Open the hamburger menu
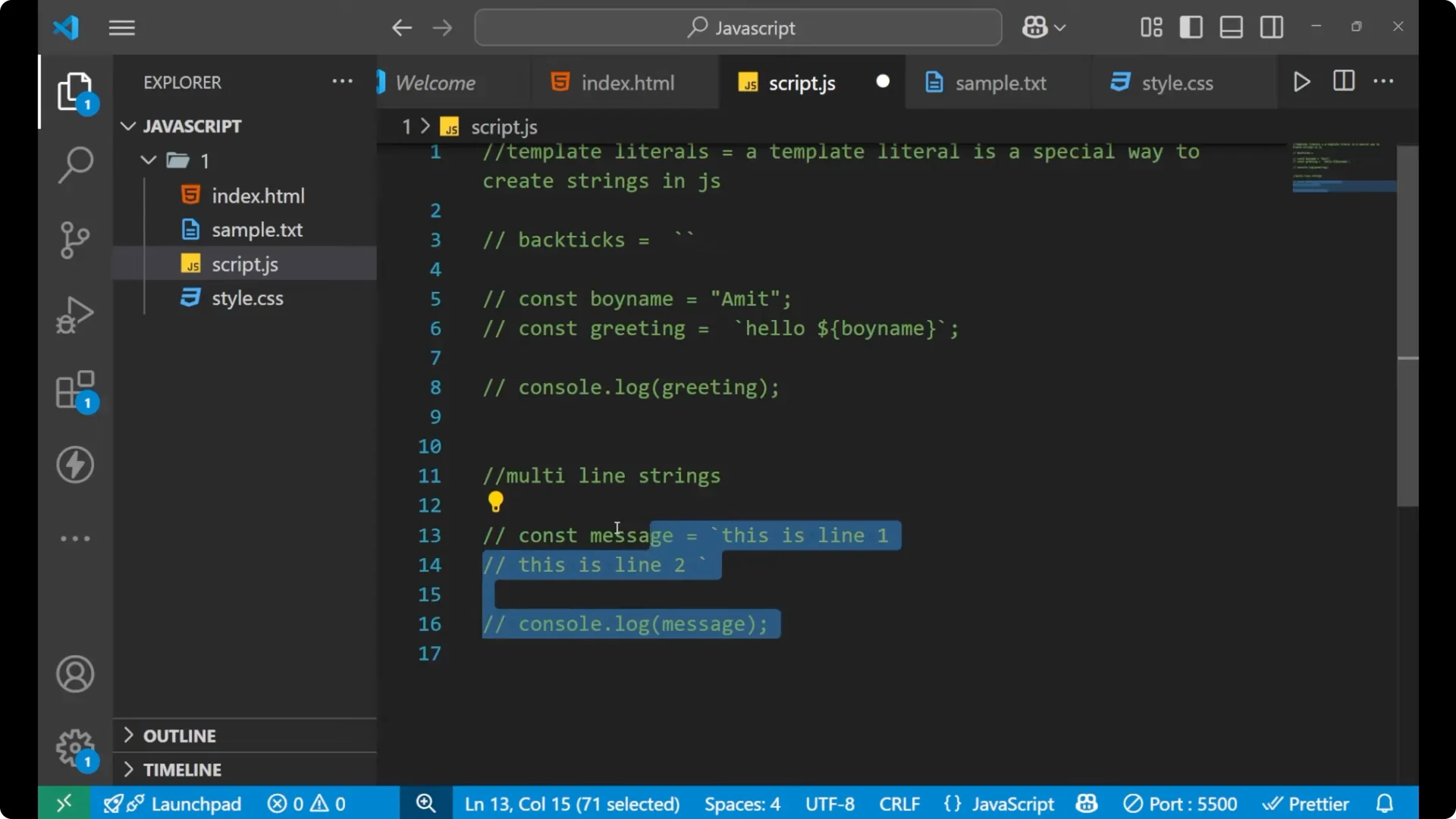Image resolution: width=1456 pixels, height=819 pixels. click(121, 27)
